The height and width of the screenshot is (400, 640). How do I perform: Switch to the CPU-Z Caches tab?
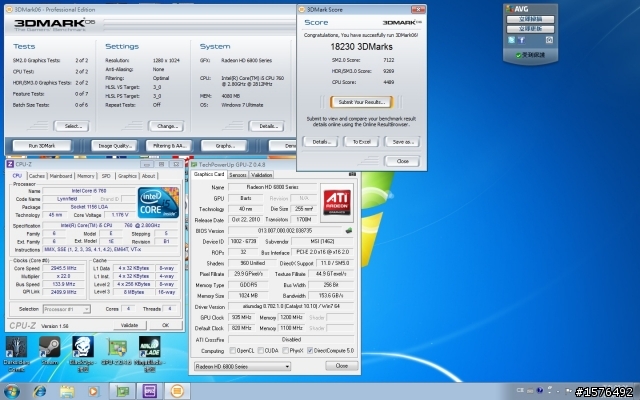[x=37, y=176]
